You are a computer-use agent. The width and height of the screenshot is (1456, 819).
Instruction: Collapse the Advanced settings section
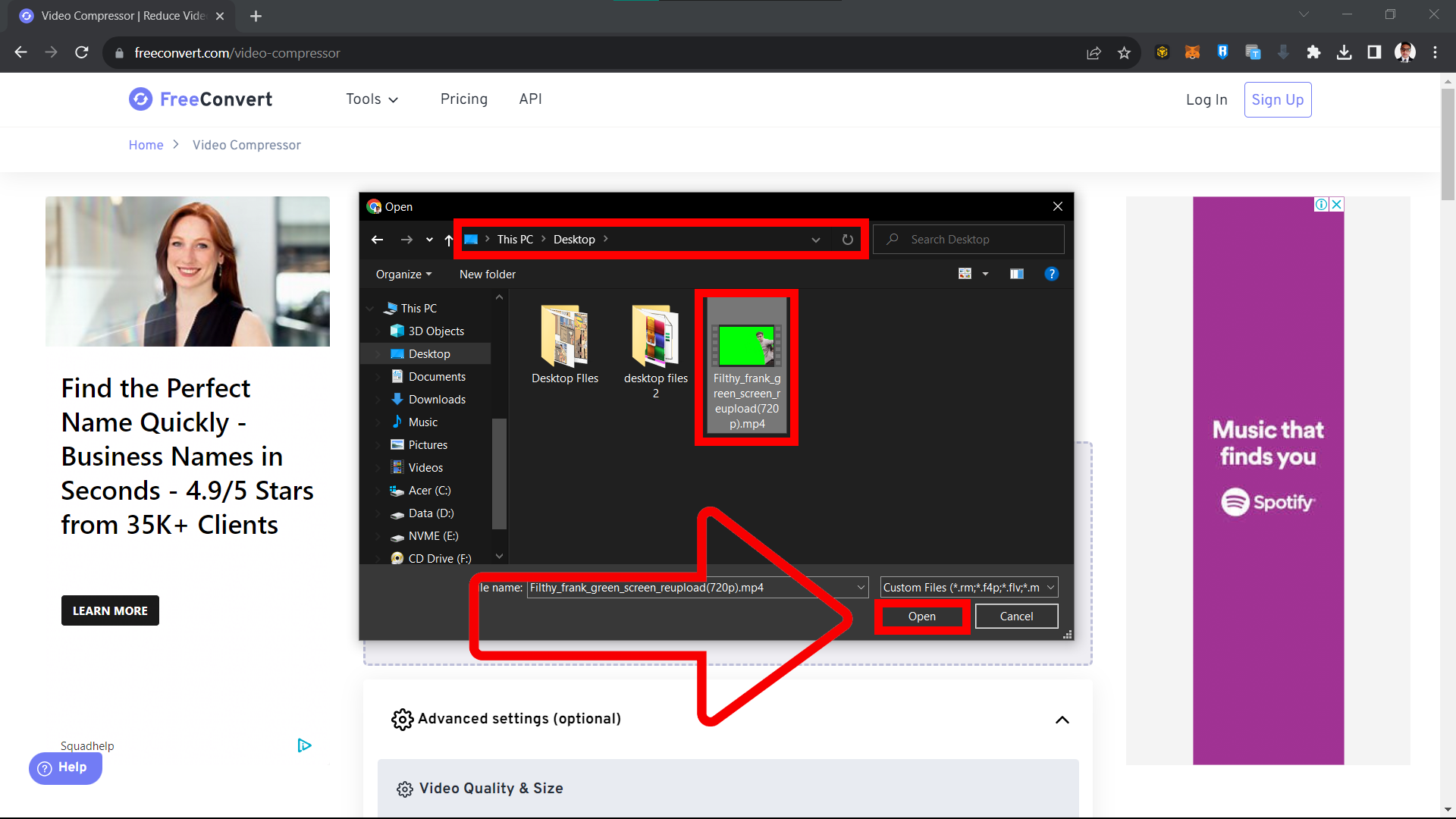[x=1062, y=720]
